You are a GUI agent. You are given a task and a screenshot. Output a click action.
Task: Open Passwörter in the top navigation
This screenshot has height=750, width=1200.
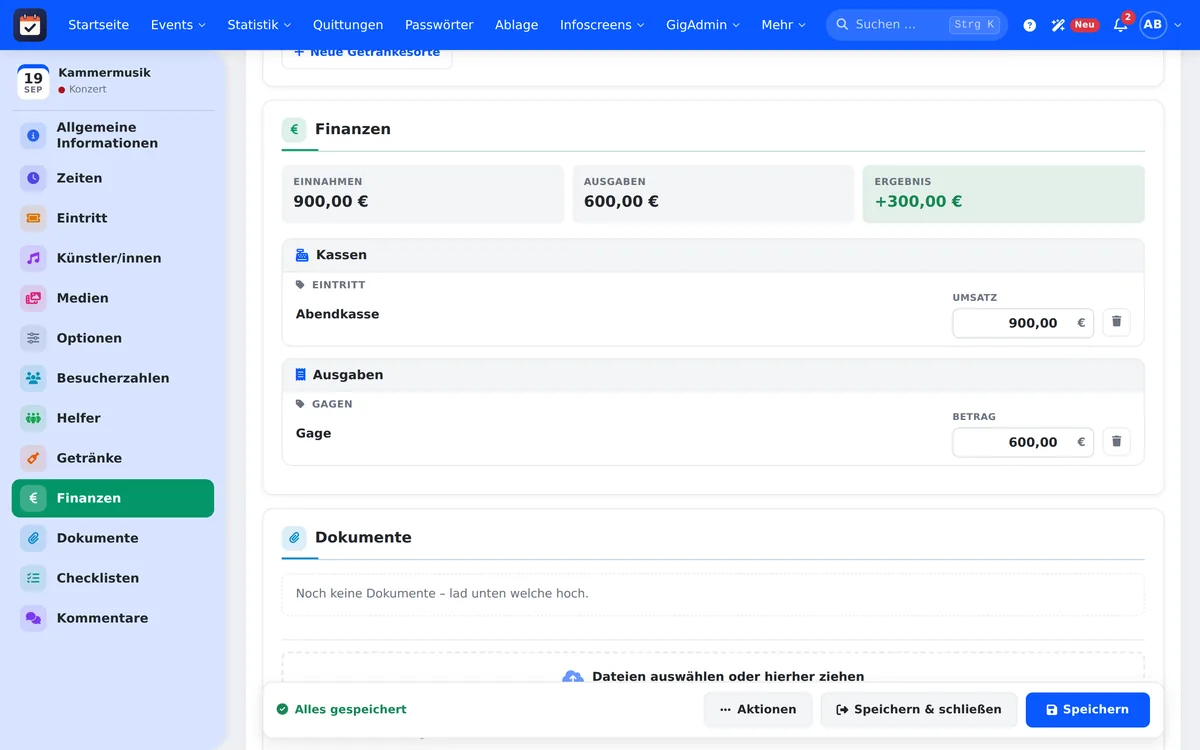point(439,25)
